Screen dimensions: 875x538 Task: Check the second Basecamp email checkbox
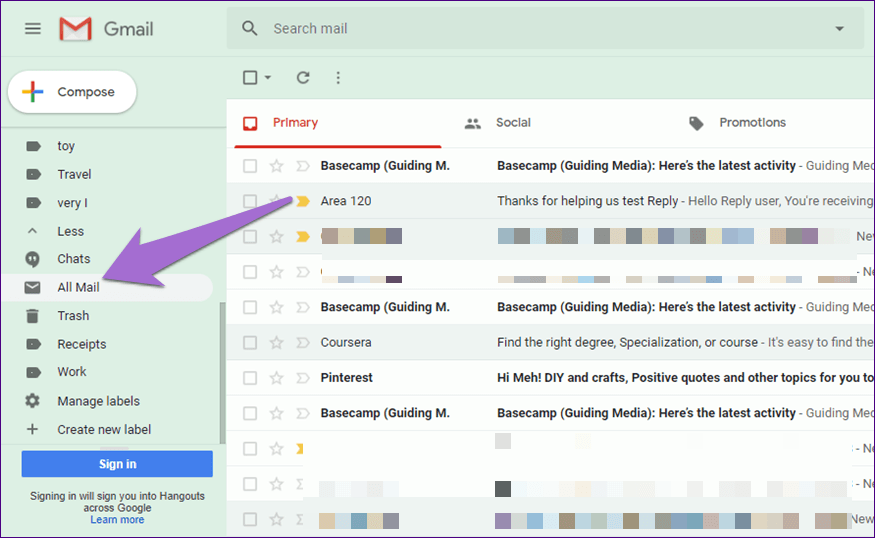click(250, 307)
